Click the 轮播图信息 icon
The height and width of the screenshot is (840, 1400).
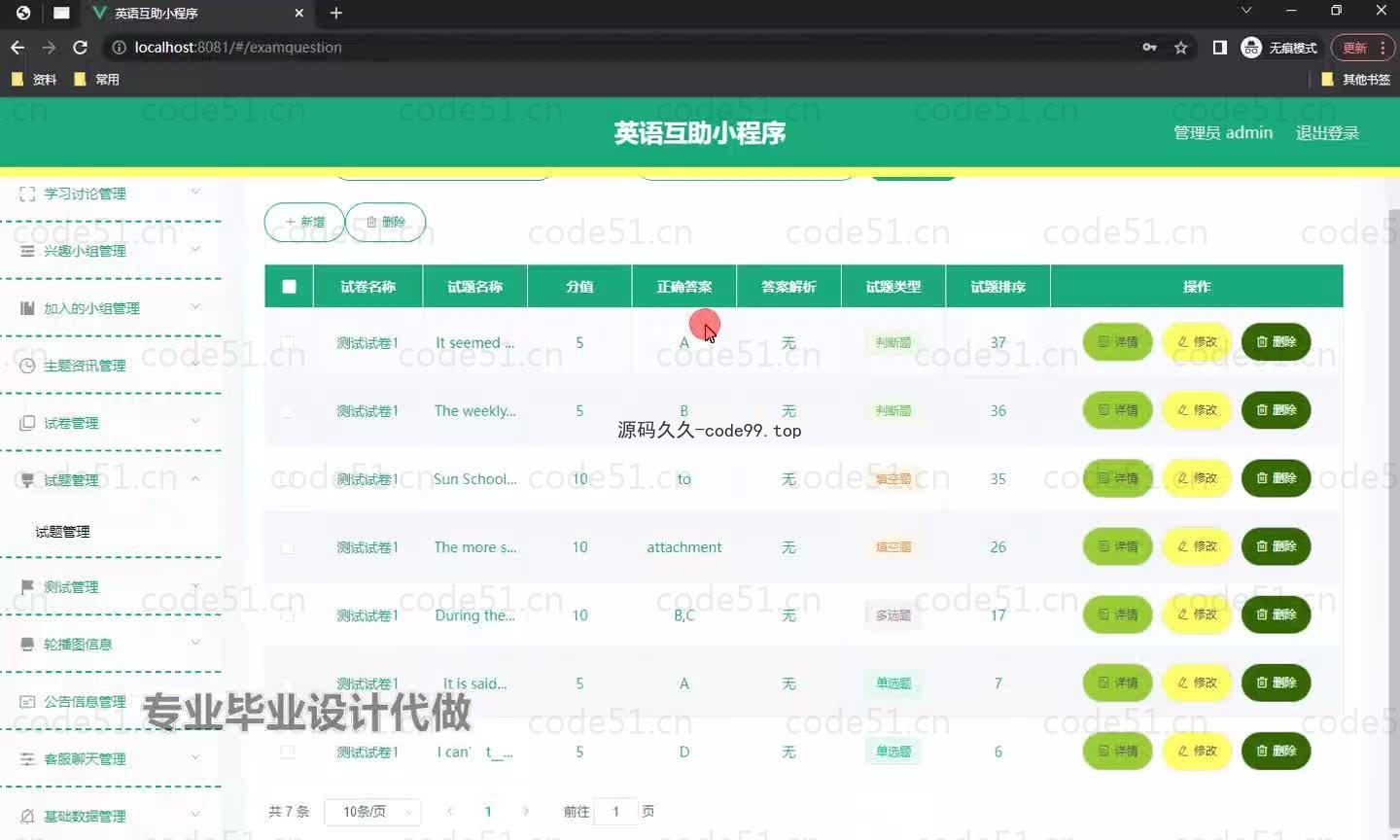(x=27, y=645)
